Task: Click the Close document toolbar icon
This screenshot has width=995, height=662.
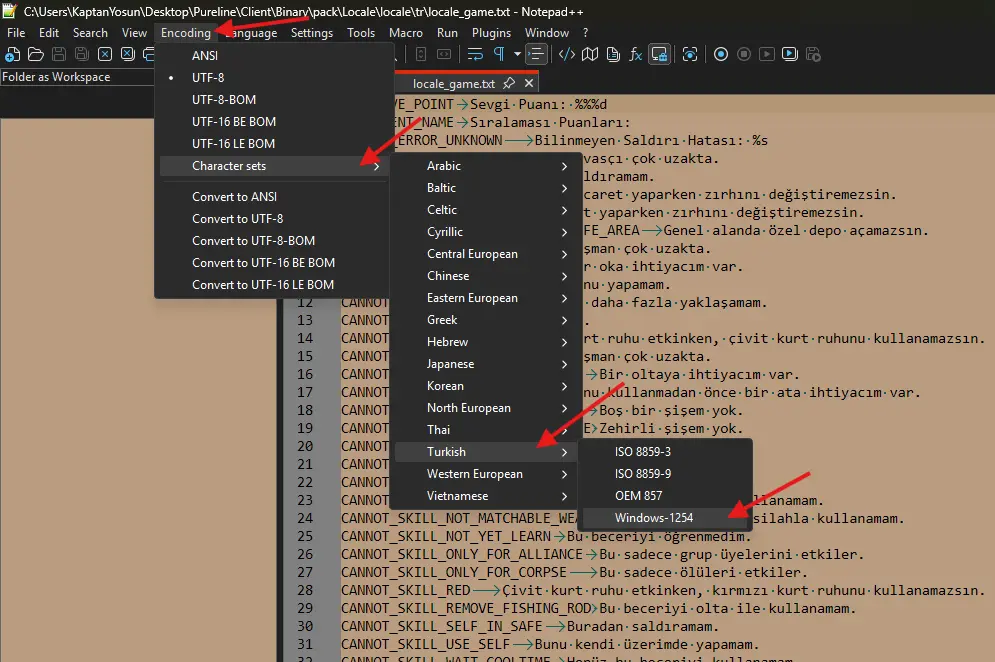Action: (103, 54)
